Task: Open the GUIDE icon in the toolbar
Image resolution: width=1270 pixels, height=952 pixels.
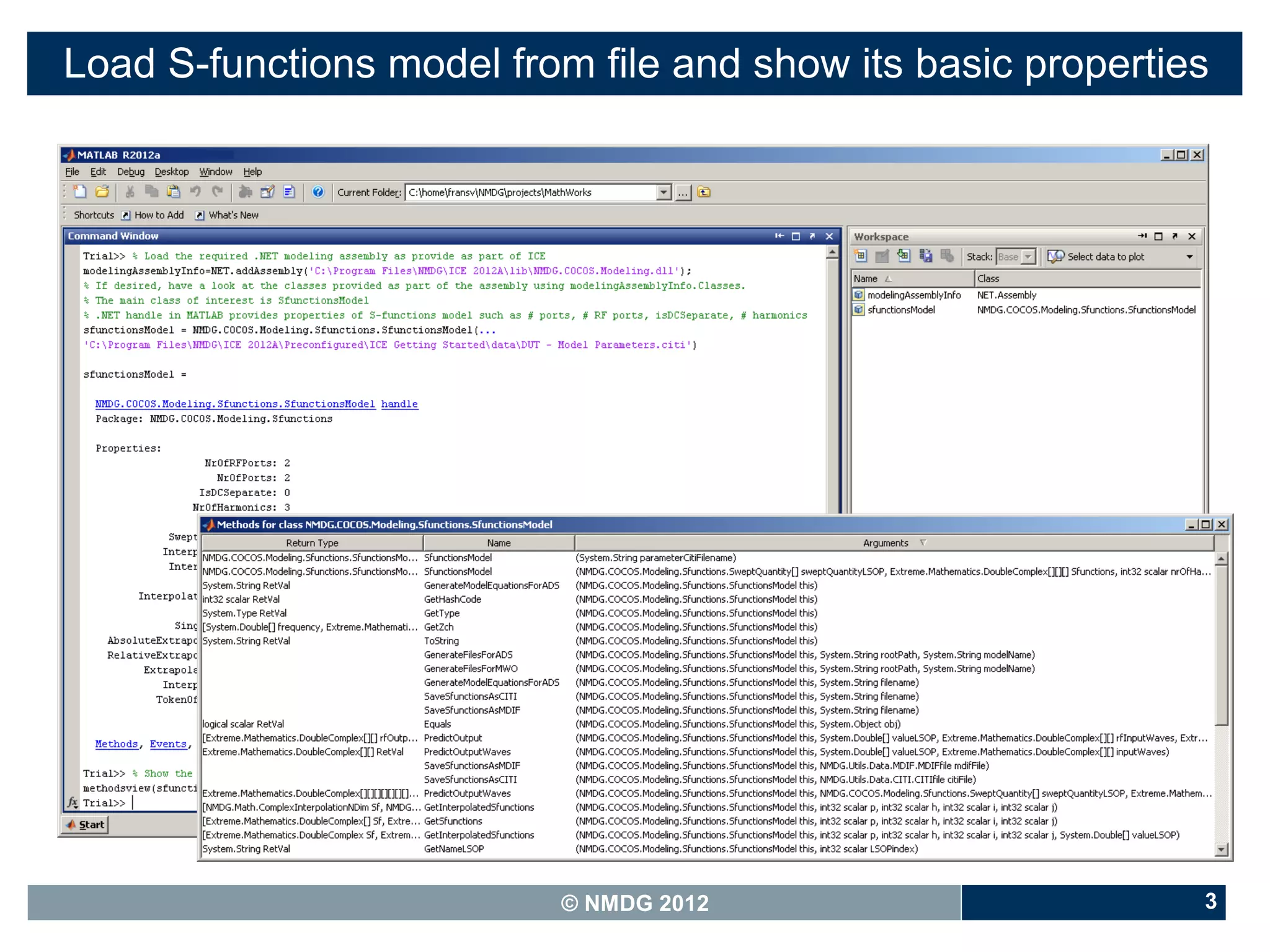Action: 267,192
